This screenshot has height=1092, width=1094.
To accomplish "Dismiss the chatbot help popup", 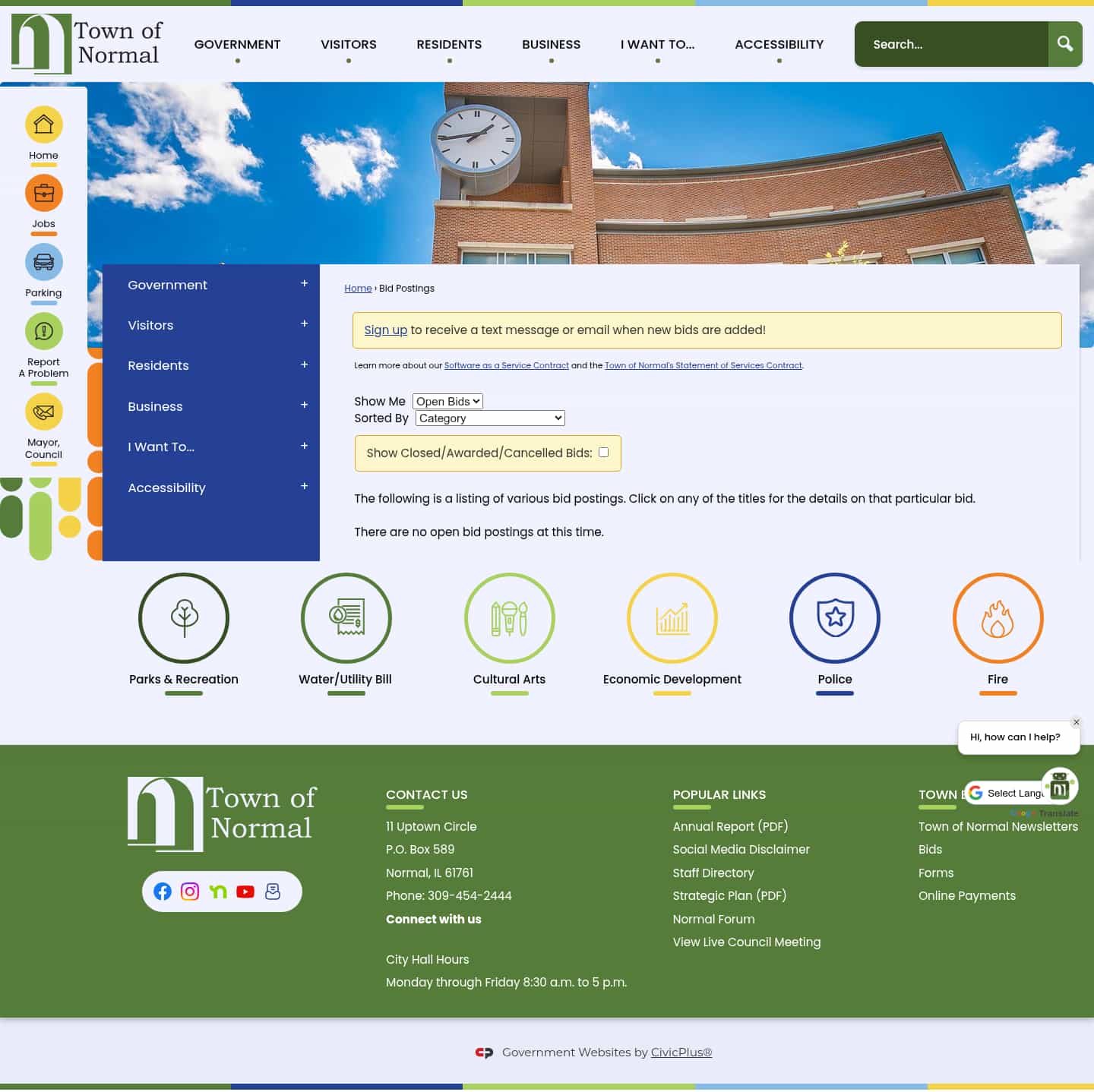I will click(1076, 722).
